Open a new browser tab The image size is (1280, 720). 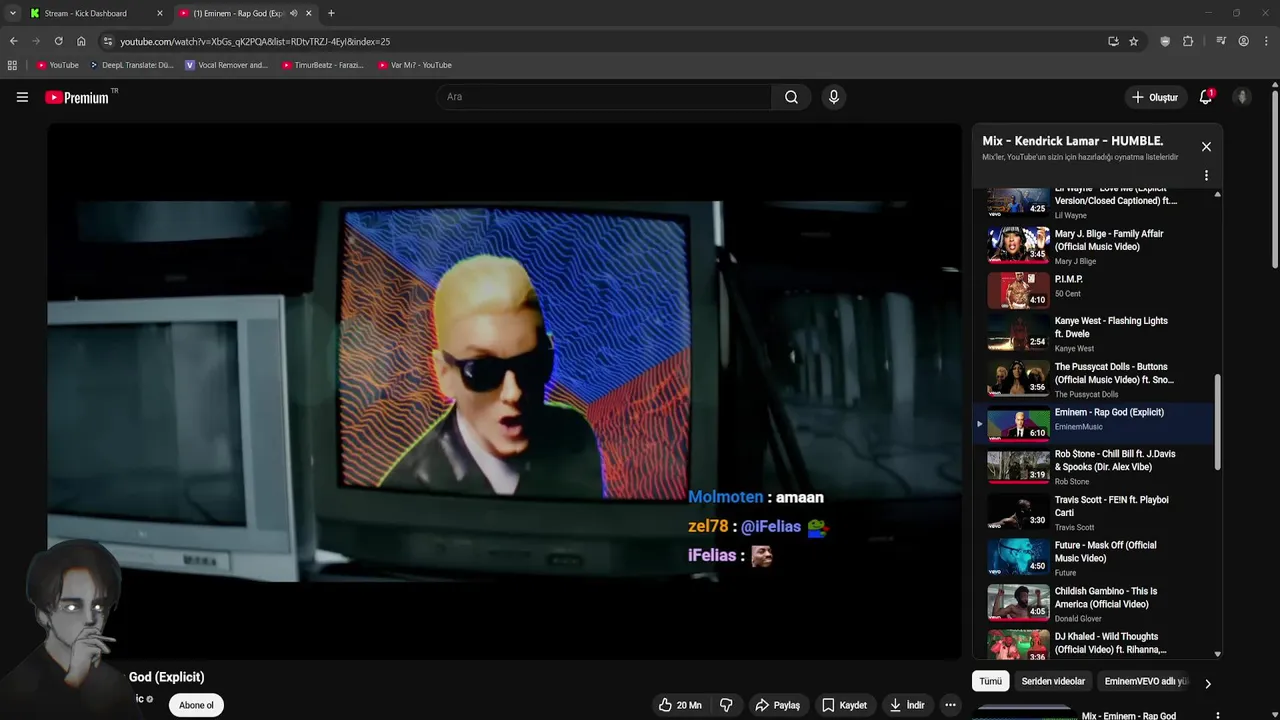(331, 13)
